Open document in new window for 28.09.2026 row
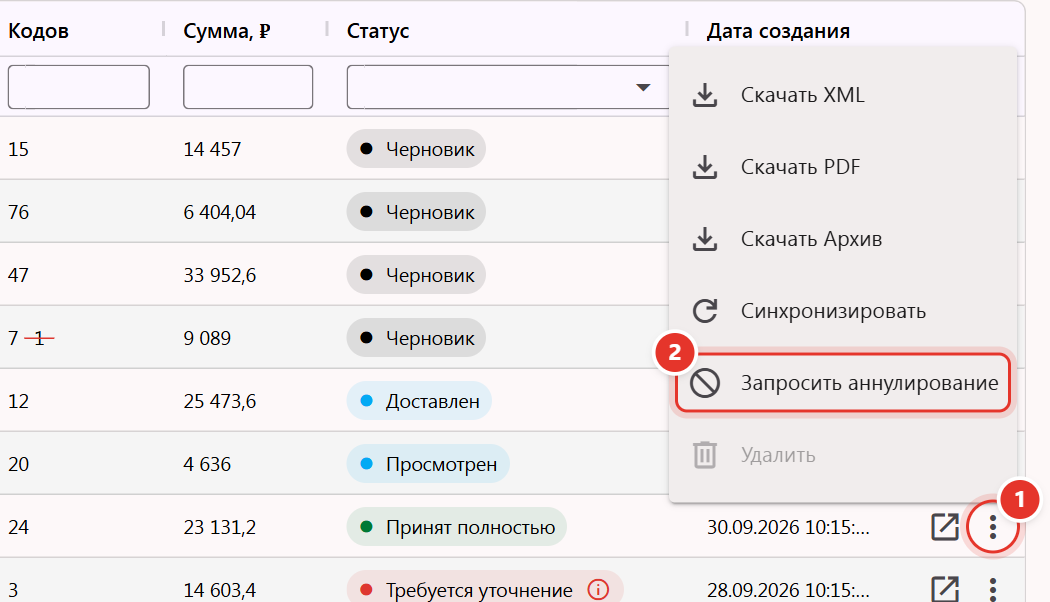The width and height of the screenshot is (1050, 602). pyautogui.click(x=945, y=589)
